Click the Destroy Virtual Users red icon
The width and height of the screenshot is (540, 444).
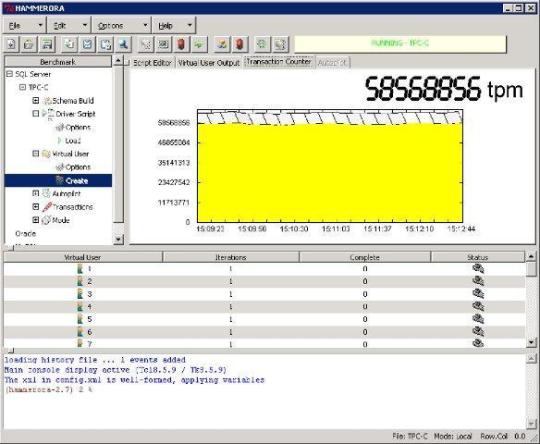point(240,44)
